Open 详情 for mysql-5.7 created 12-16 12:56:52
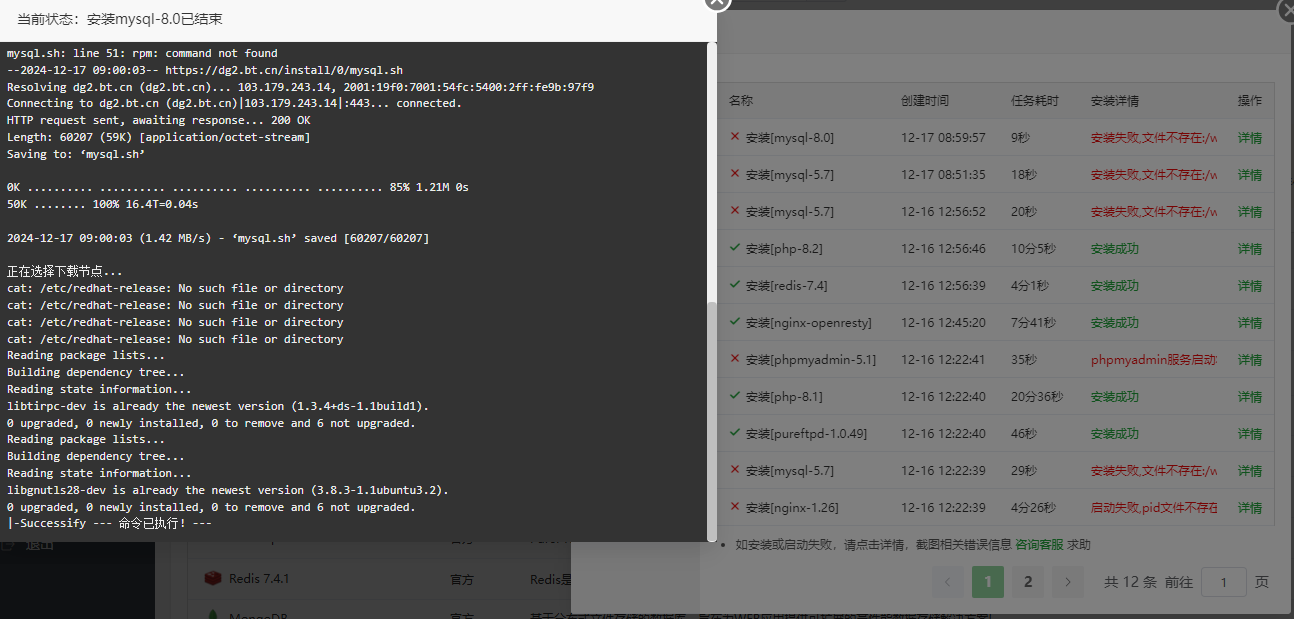This screenshot has width=1294, height=619. click(x=1249, y=212)
